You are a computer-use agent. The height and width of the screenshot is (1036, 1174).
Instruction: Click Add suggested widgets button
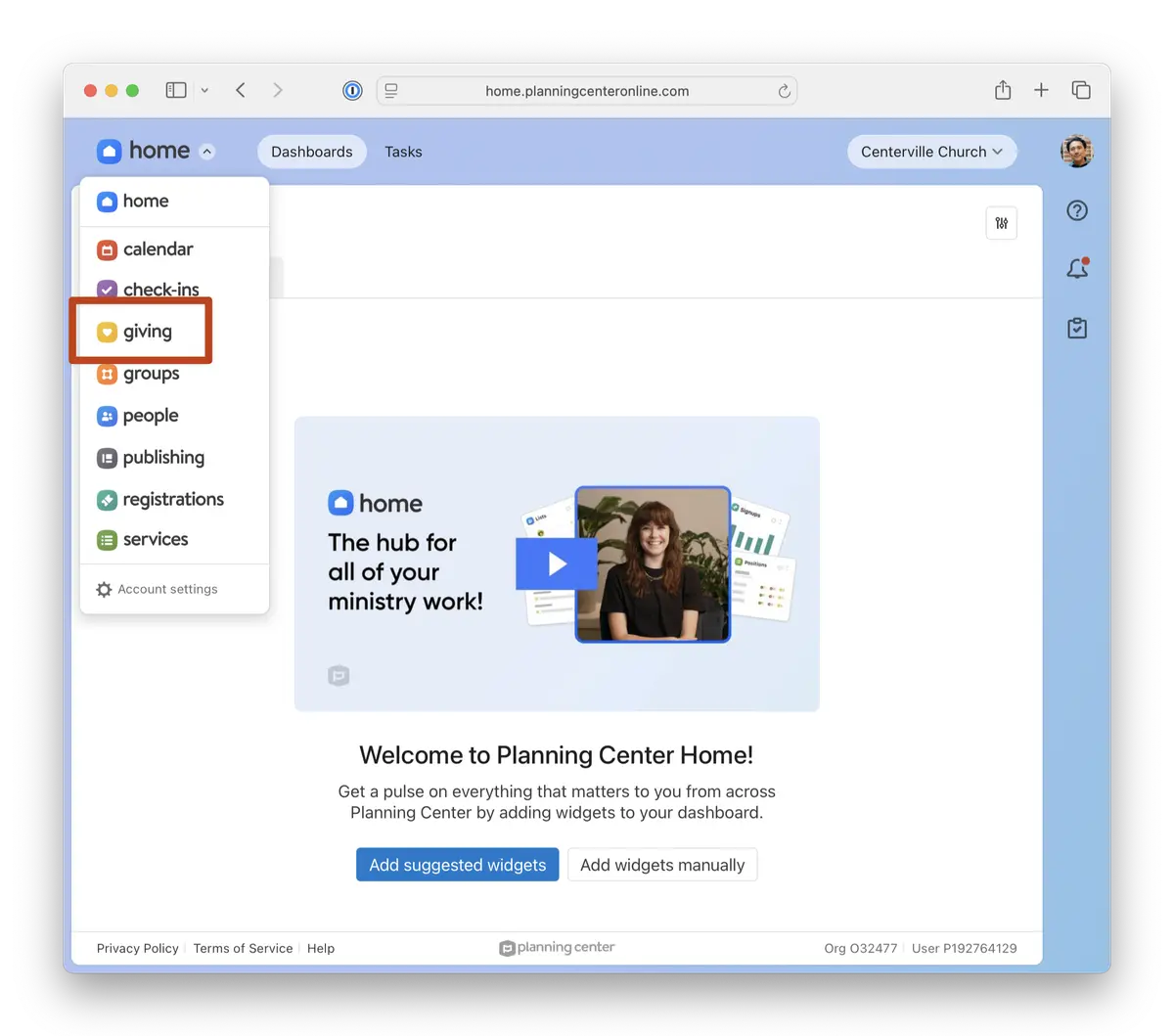tap(458, 865)
